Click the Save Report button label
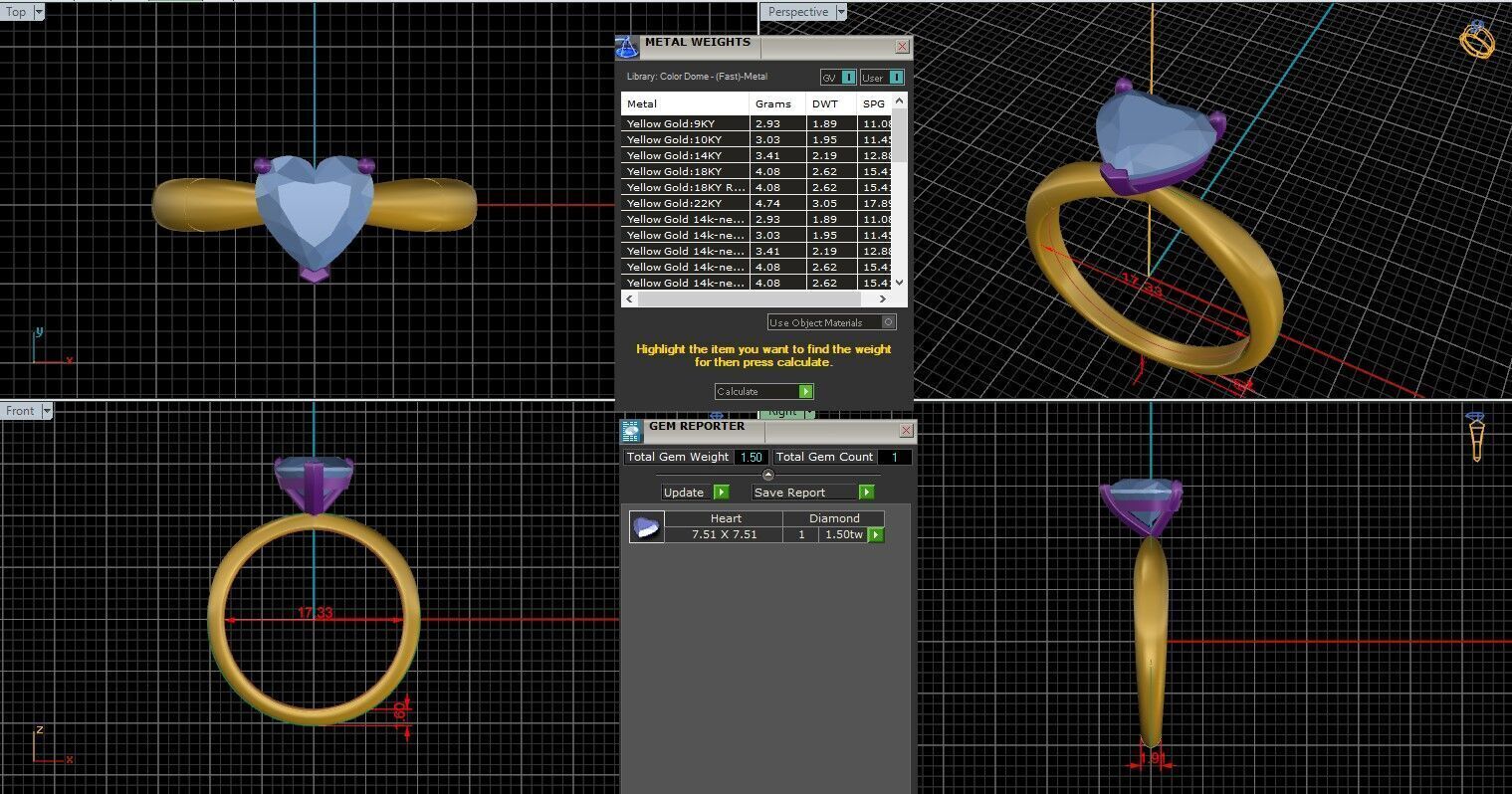Screen dimensions: 1512x794 coord(789,493)
